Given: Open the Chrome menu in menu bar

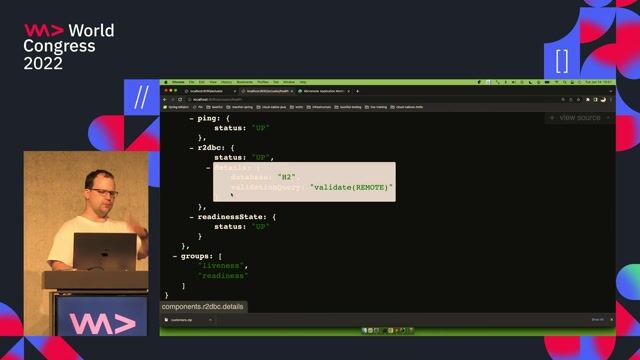Looking at the screenshot, I should 178,82.
